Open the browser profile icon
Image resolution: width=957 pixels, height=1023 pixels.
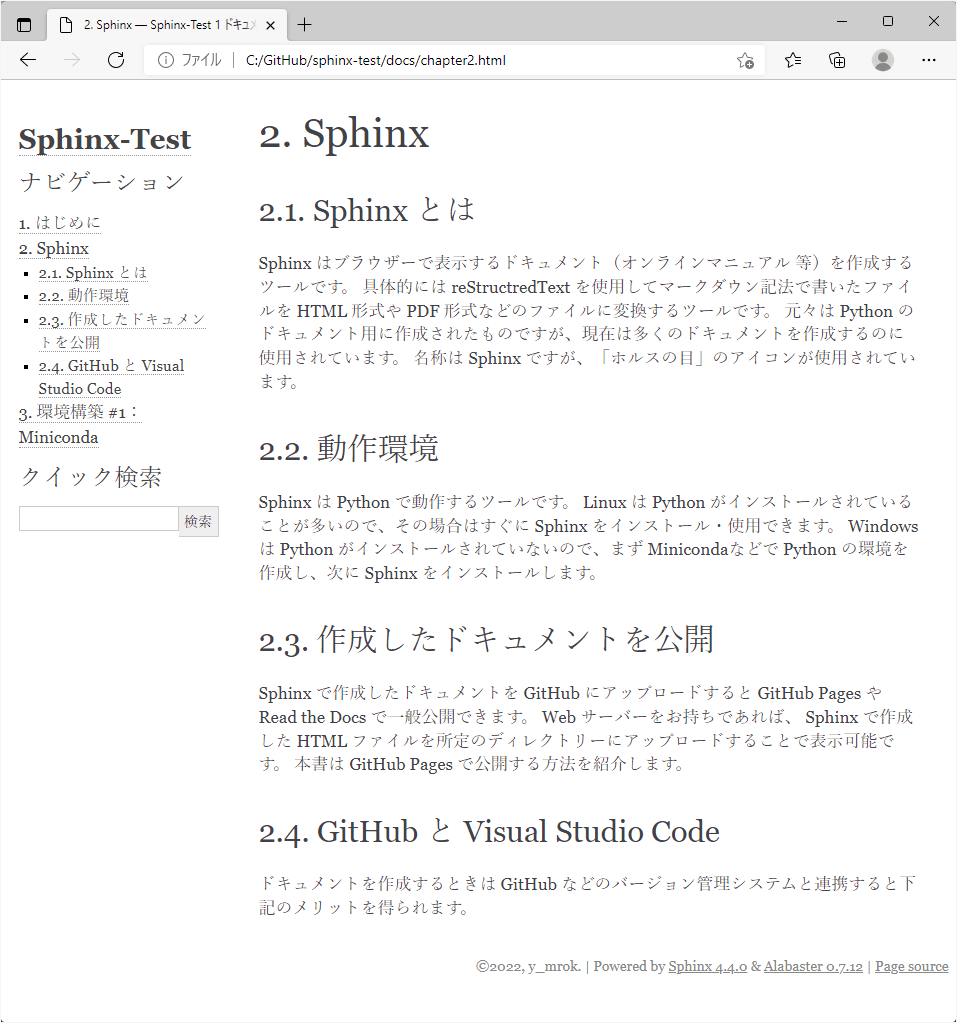click(x=882, y=60)
